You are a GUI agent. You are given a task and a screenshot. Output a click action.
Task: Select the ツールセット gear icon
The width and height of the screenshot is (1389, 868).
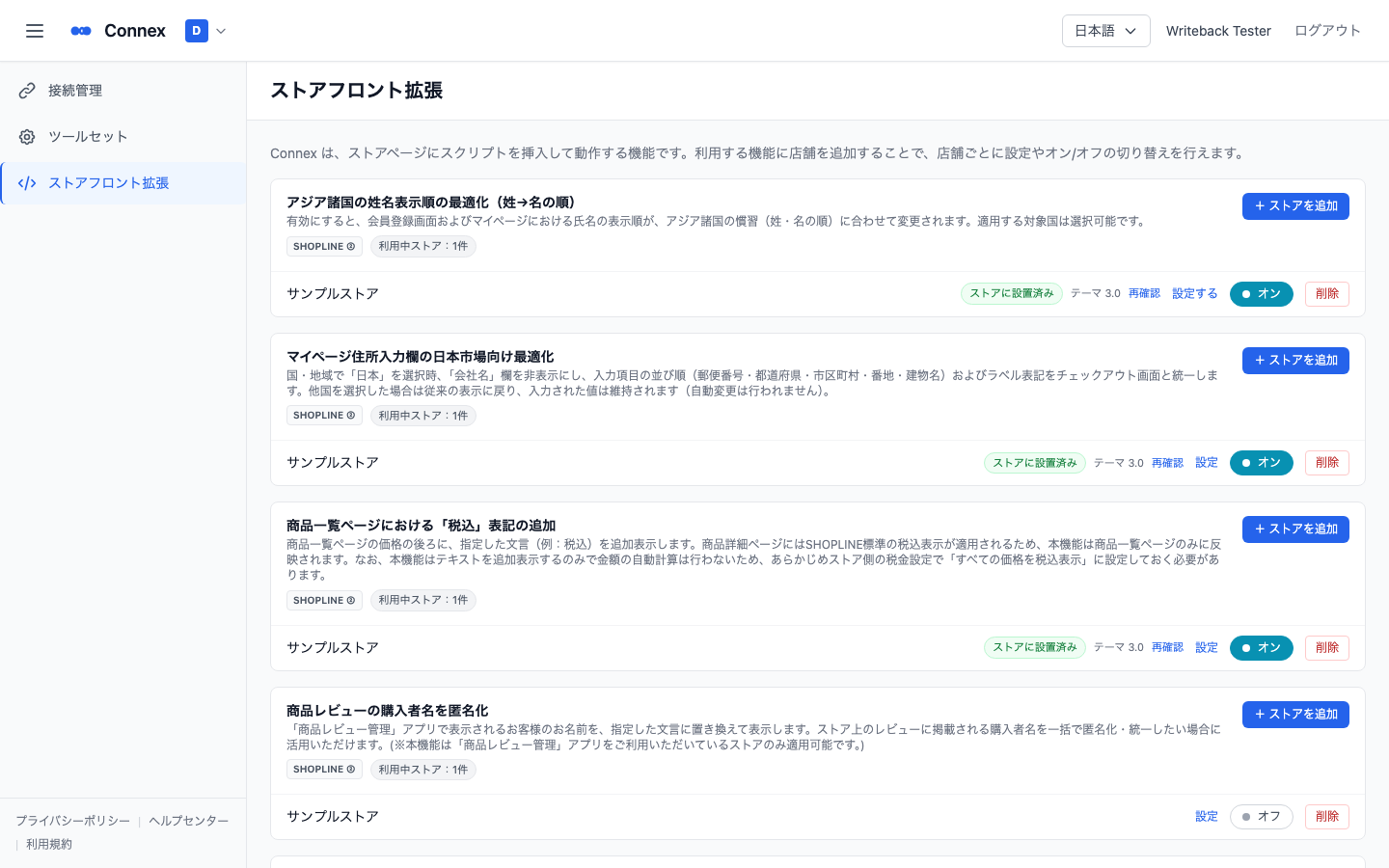[x=27, y=137]
